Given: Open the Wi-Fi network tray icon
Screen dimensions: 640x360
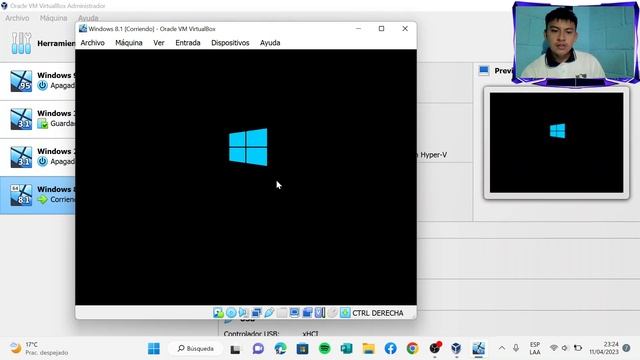Looking at the screenshot, I should coord(553,348).
